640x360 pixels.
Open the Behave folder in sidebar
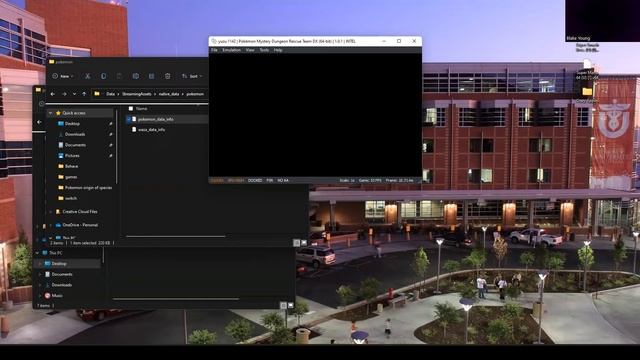tap(71, 166)
